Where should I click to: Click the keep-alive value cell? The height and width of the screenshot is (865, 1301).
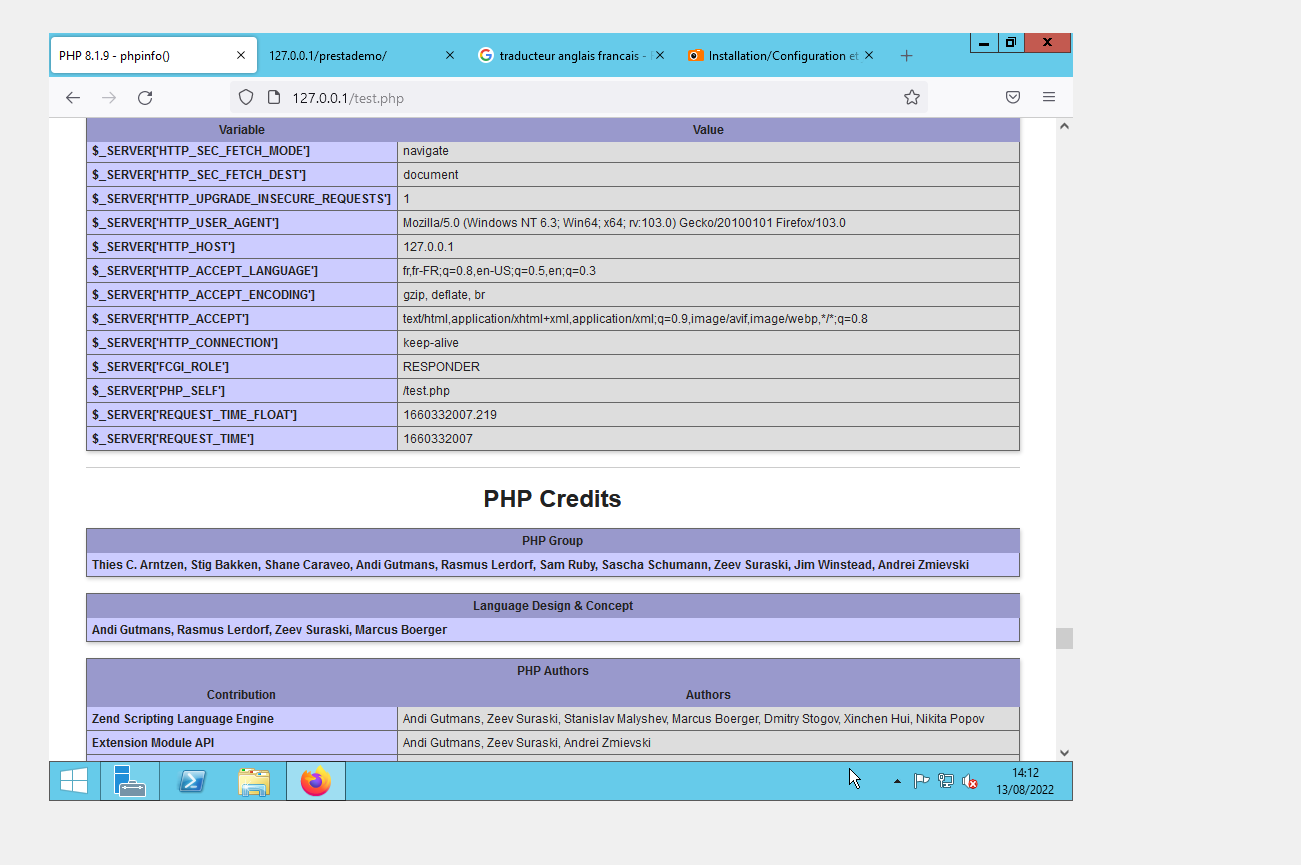tap(708, 343)
